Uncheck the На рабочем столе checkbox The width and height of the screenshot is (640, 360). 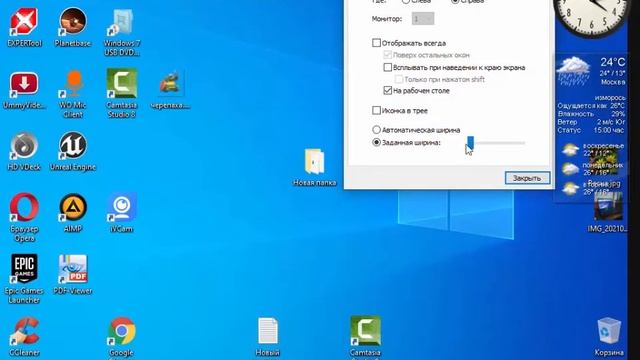(388, 91)
